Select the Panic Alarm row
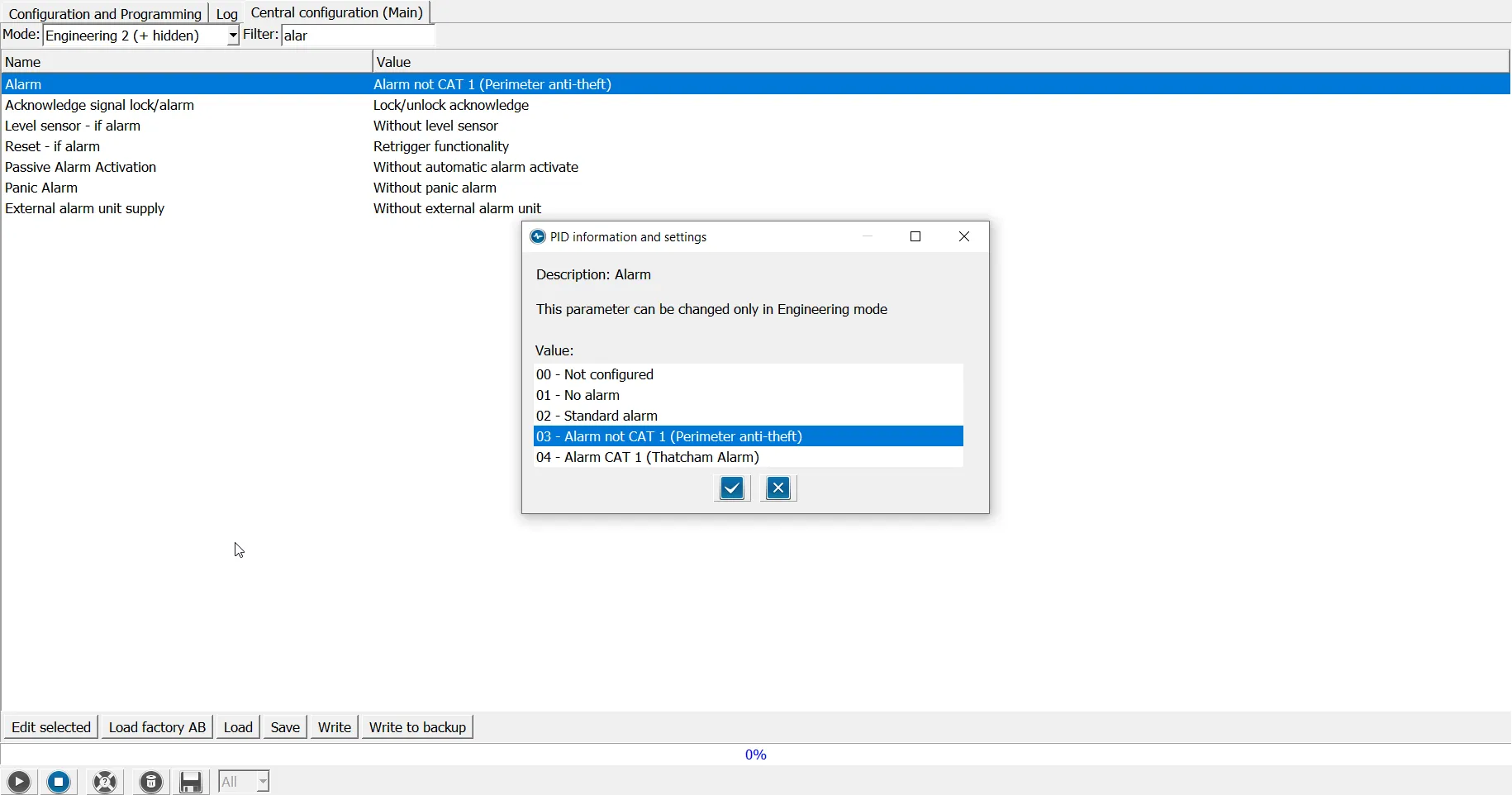The width and height of the screenshot is (1512, 795). pyautogui.click(x=42, y=188)
